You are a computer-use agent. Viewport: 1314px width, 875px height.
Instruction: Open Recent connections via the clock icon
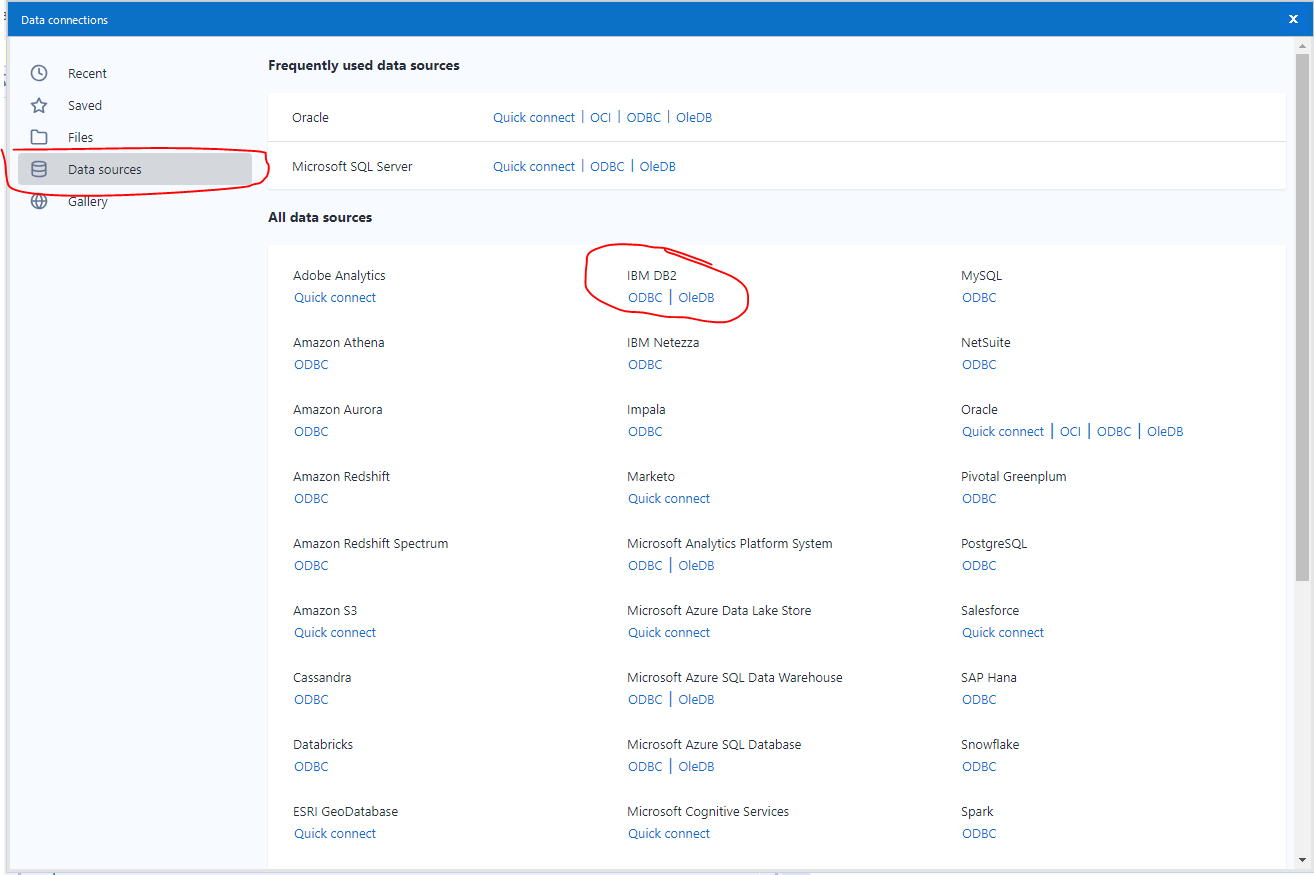tap(38, 73)
